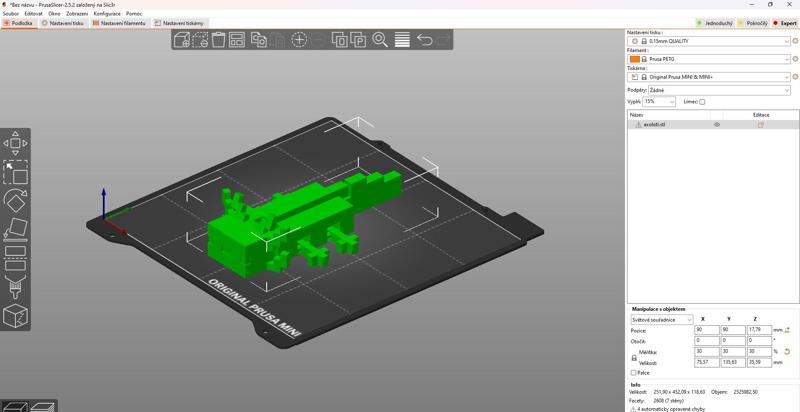Screen dimensions: 800x412
Task: Switch to the Nastavení filamentu tab
Action: pyautogui.click(x=119, y=23)
